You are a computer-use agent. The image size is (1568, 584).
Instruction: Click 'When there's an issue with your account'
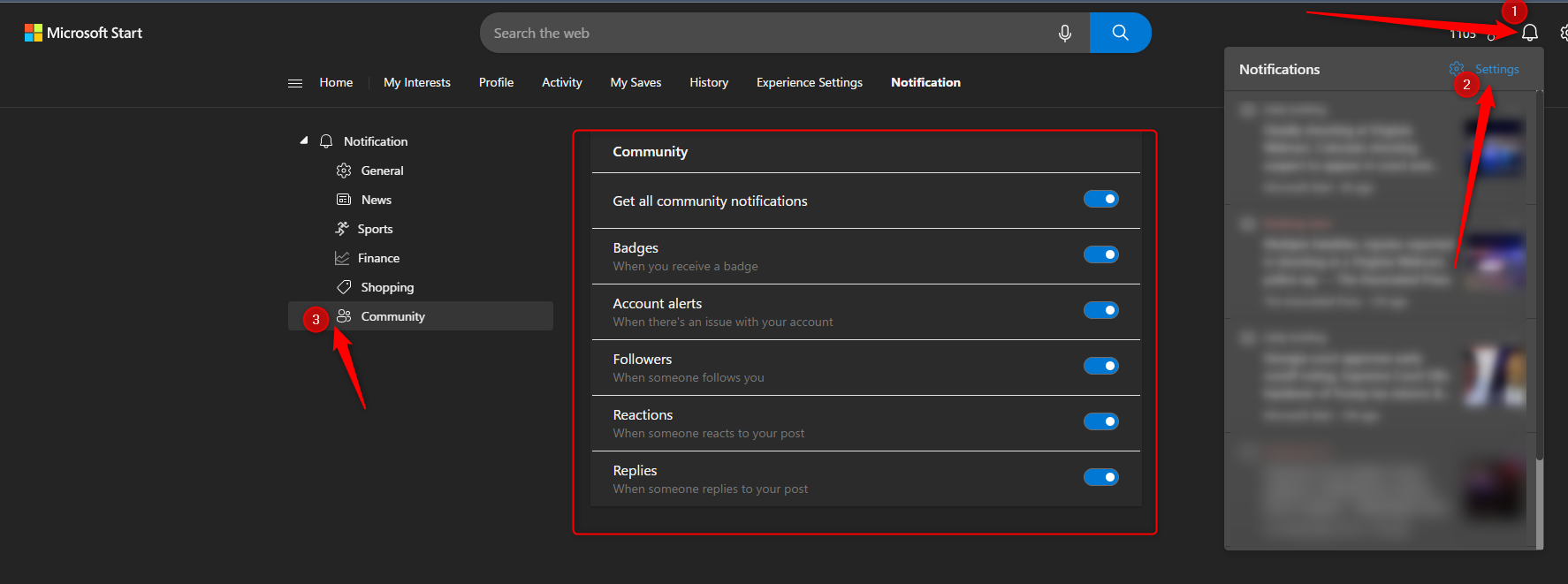[x=722, y=322]
